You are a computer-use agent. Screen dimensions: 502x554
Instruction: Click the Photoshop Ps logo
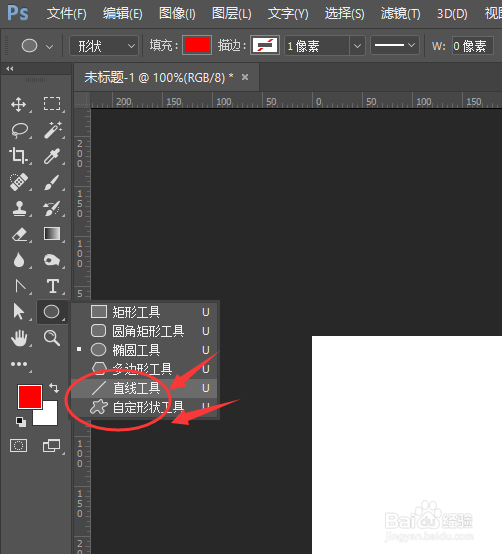[x=18, y=13]
